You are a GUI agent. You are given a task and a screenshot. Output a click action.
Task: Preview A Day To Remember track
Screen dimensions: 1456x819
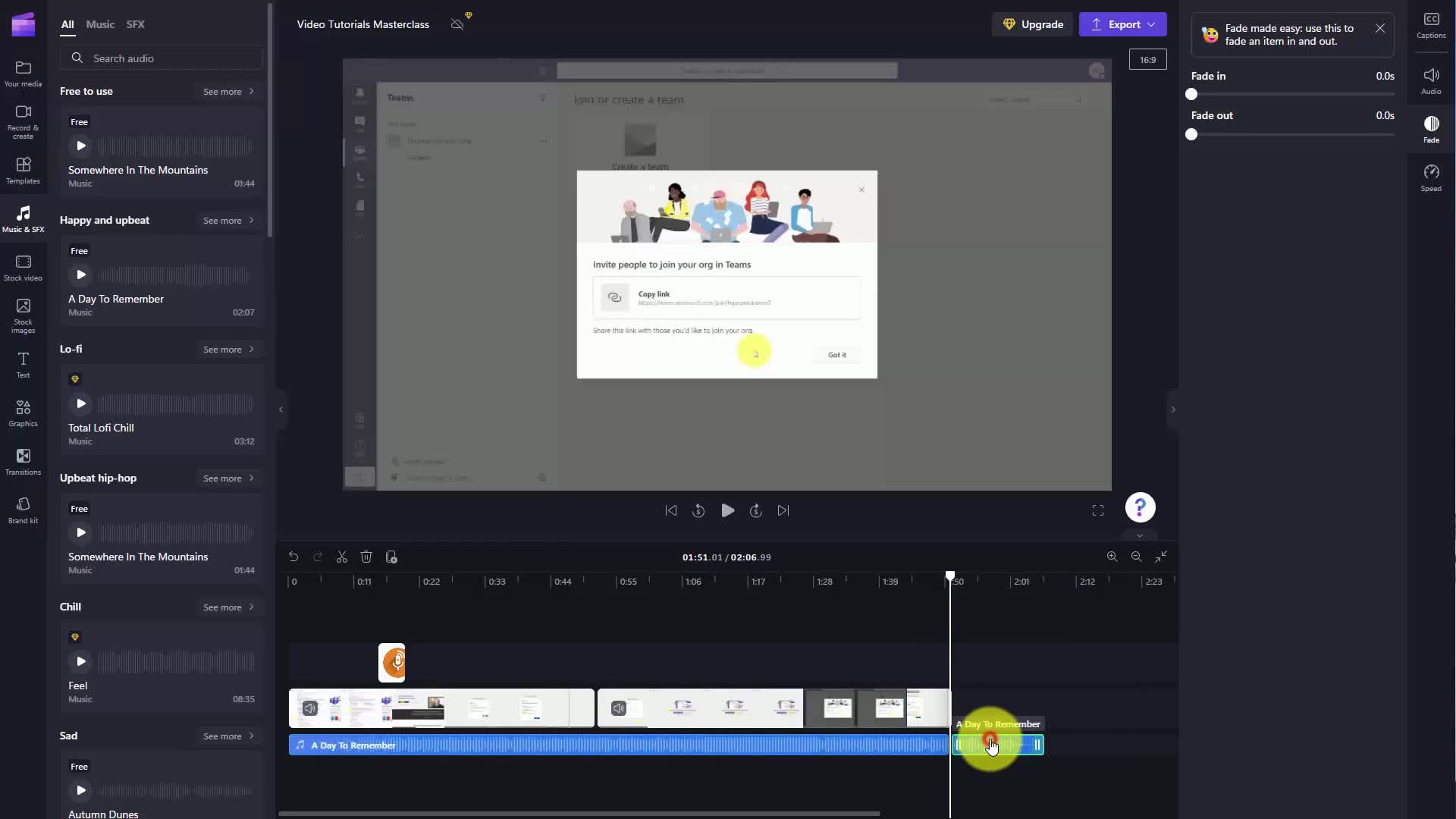click(80, 275)
